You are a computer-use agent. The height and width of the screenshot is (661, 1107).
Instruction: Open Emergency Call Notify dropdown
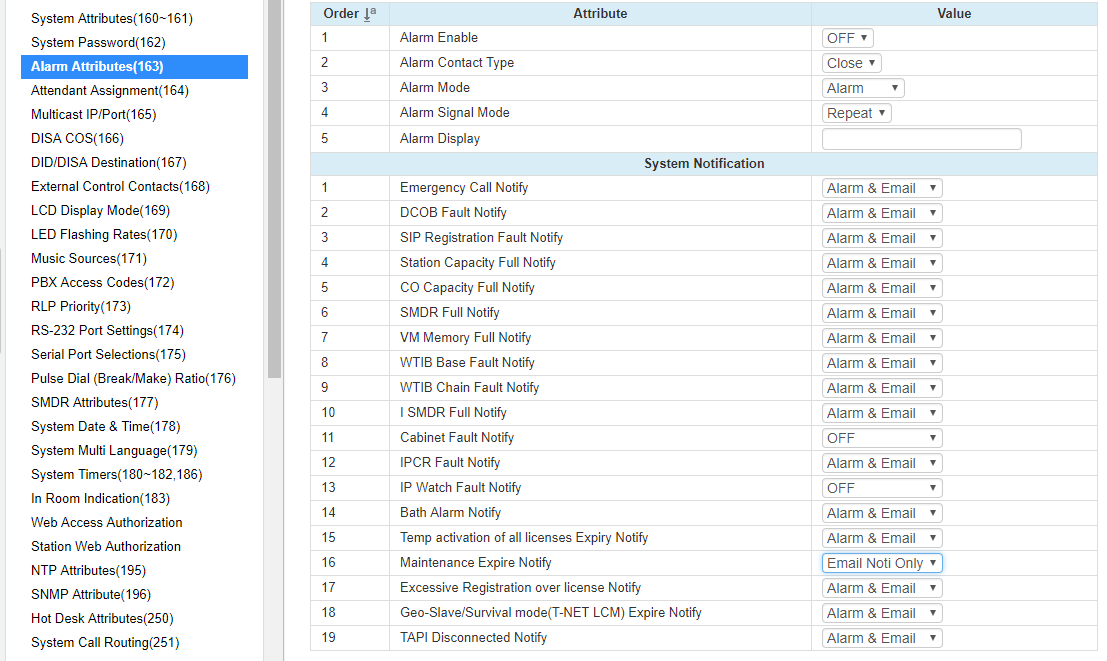pyautogui.click(x=882, y=188)
